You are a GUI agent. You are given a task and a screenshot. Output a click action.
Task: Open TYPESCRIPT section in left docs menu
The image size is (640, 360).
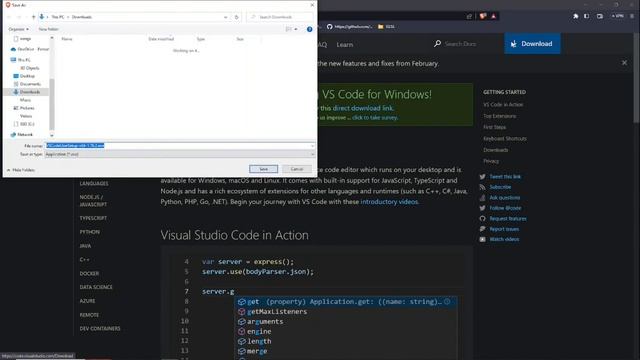coord(93,218)
